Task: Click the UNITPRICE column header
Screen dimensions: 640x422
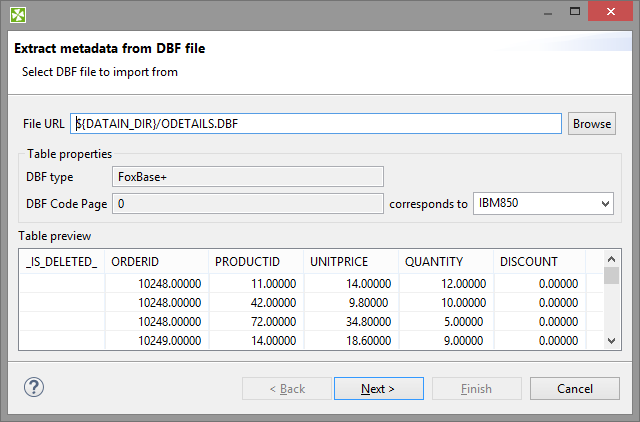Action: tap(351, 262)
